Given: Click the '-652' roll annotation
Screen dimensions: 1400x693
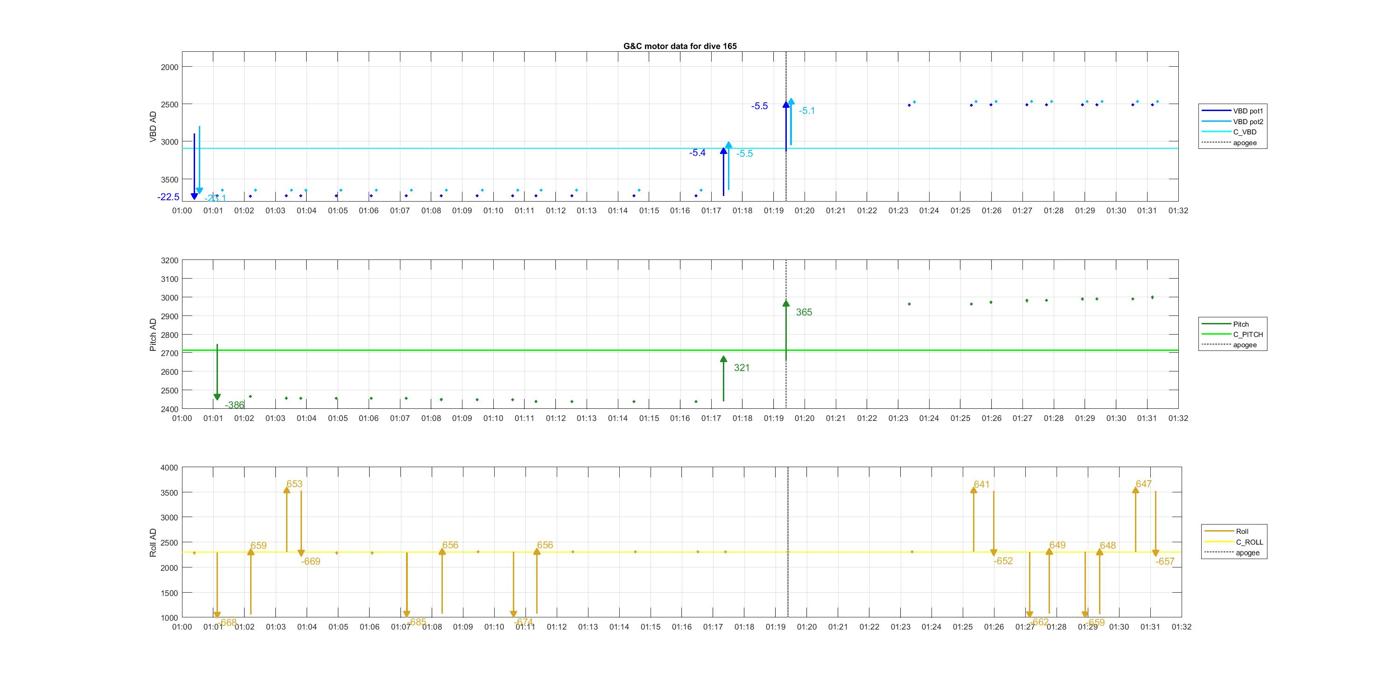Looking at the screenshot, I should tap(1003, 561).
